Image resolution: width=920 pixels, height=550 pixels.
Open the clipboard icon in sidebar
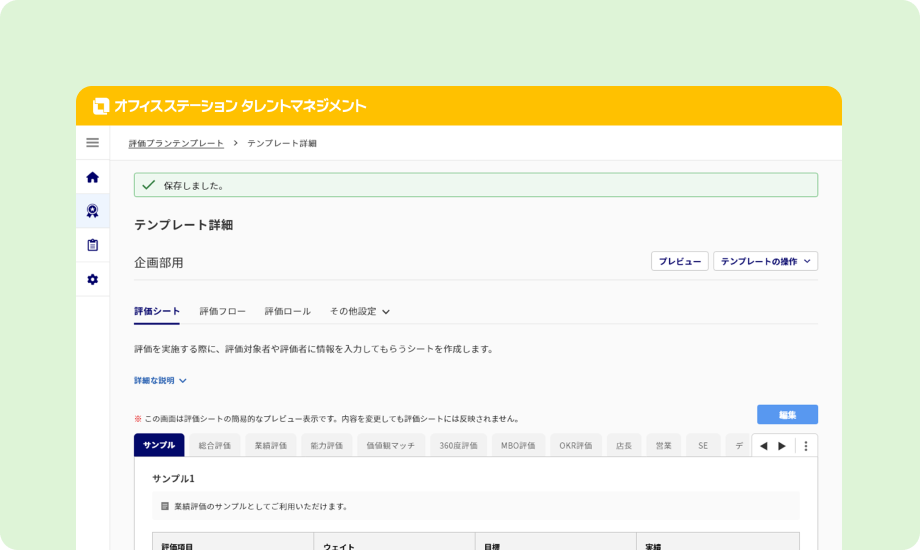click(x=92, y=245)
